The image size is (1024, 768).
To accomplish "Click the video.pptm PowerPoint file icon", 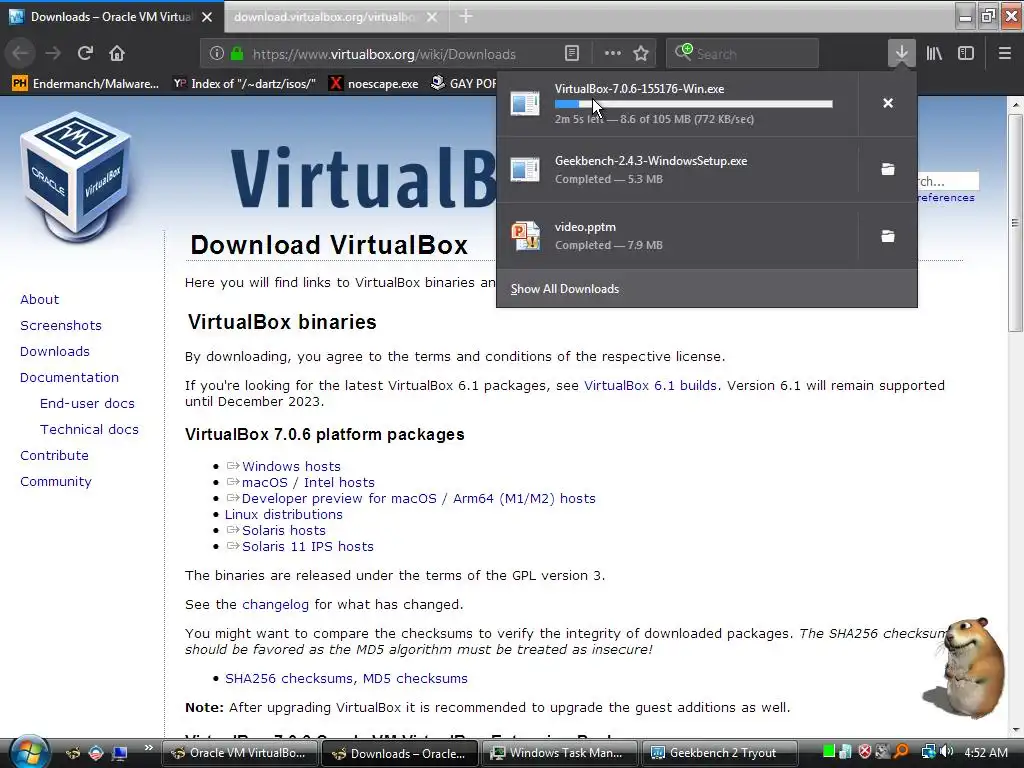I will (x=526, y=236).
